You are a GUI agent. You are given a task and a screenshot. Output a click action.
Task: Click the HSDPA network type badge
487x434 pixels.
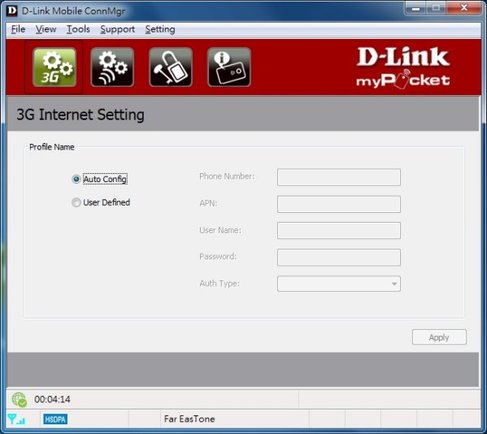(x=55, y=419)
